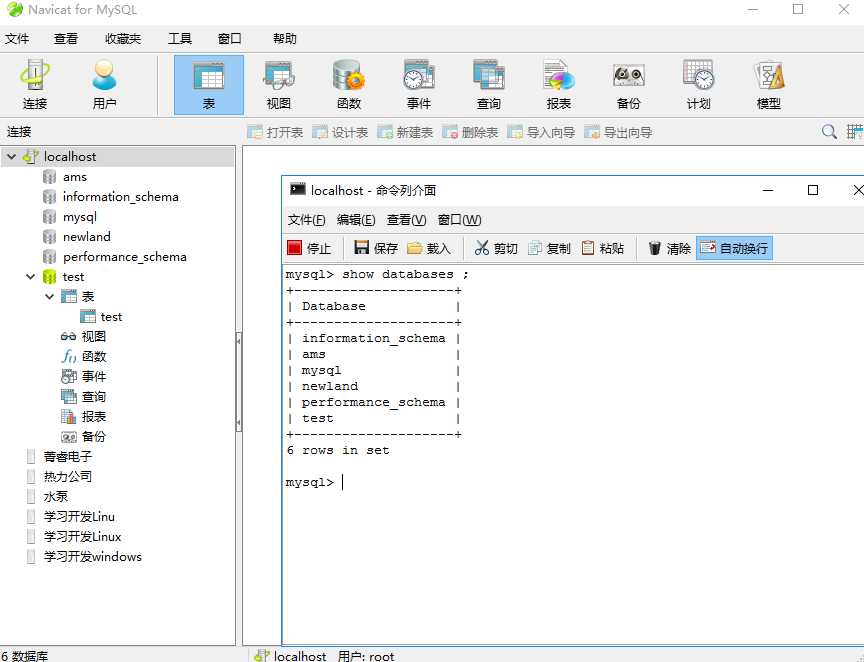This screenshot has height=662, width=864.
Task: Click the search magnifier icon
Action: (829, 132)
